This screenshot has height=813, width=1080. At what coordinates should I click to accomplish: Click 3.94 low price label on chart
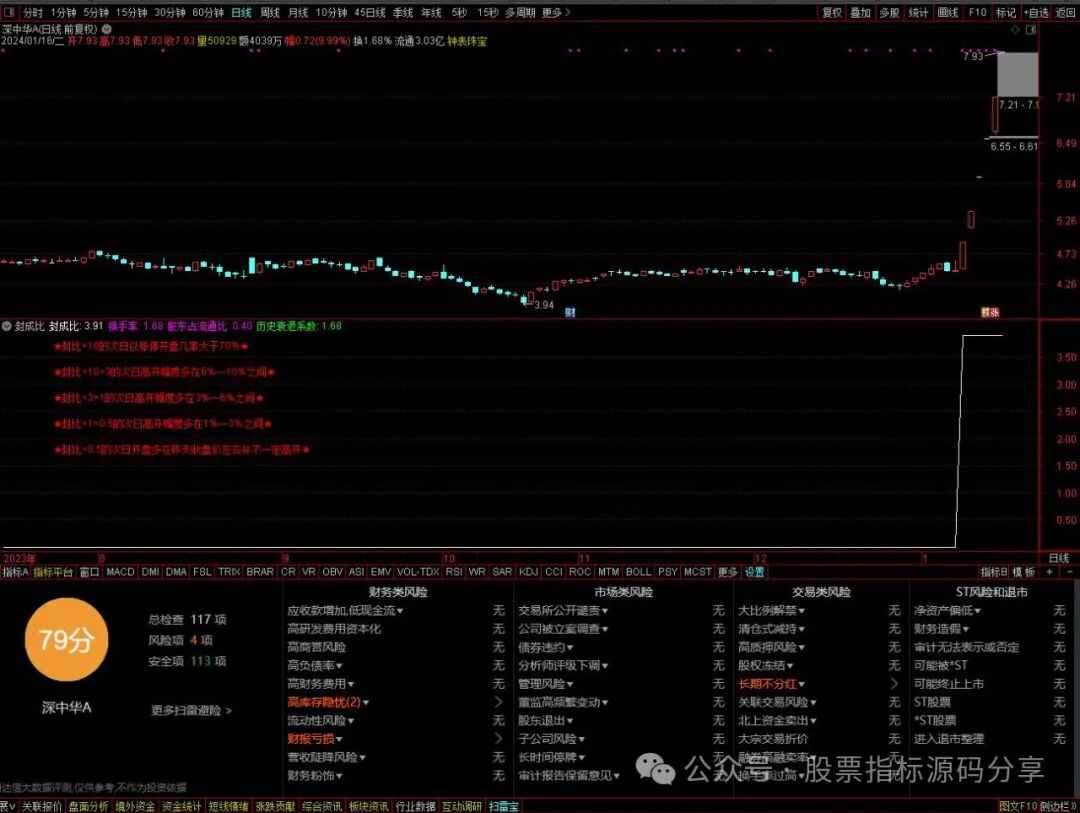pos(544,305)
